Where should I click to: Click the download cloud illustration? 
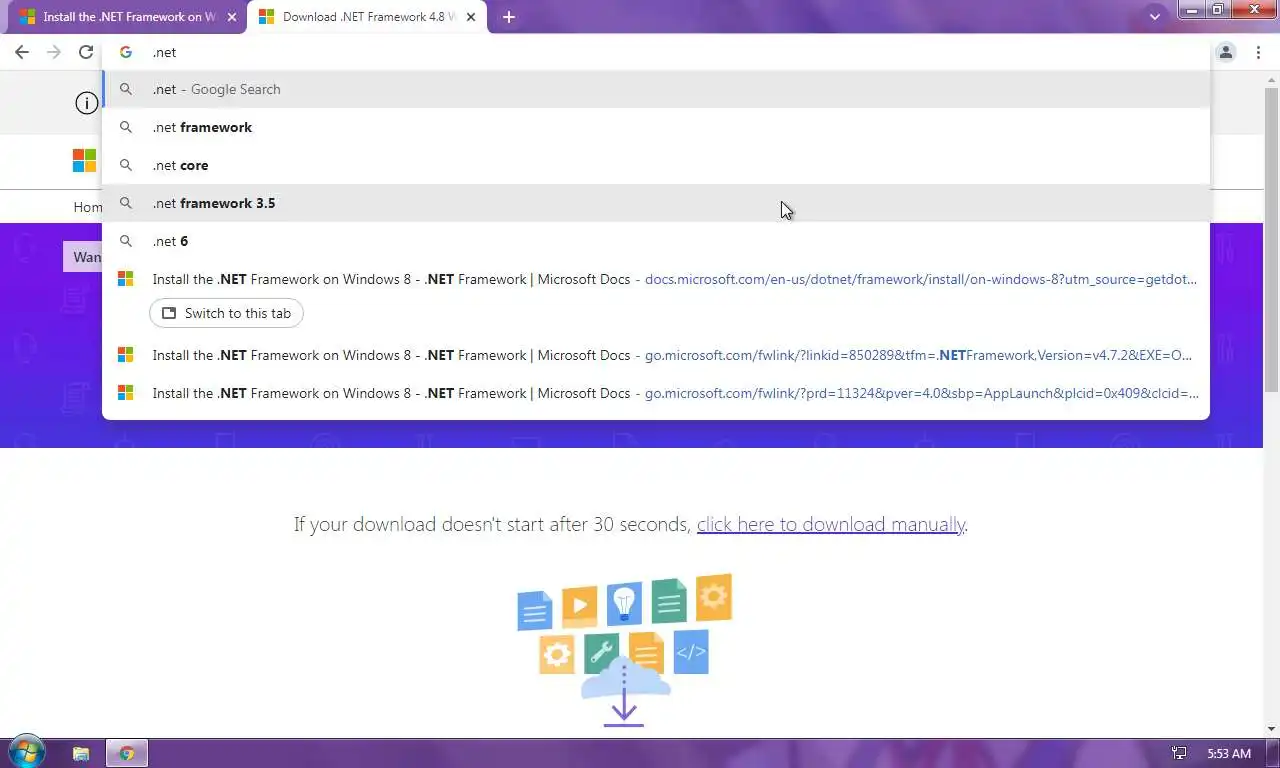coord(624,650)
